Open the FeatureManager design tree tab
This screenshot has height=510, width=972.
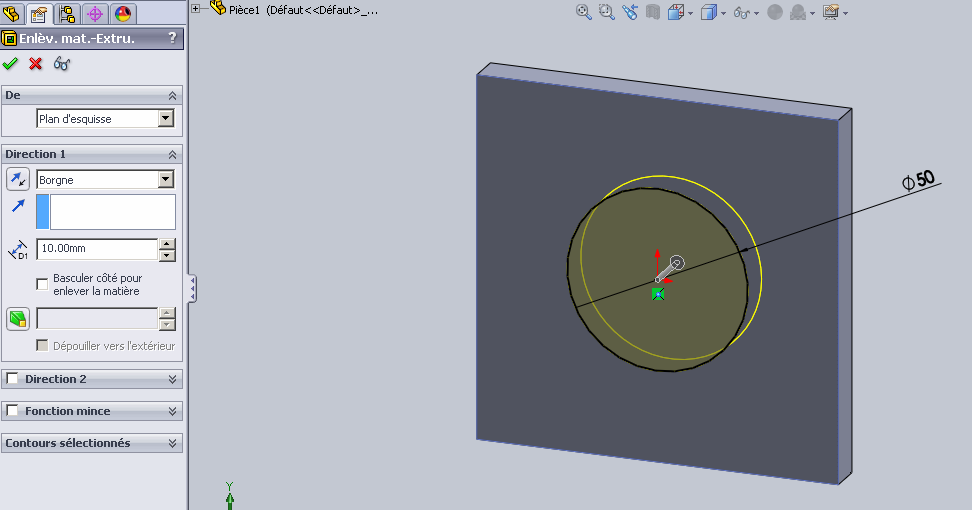(x=12, y=13)
